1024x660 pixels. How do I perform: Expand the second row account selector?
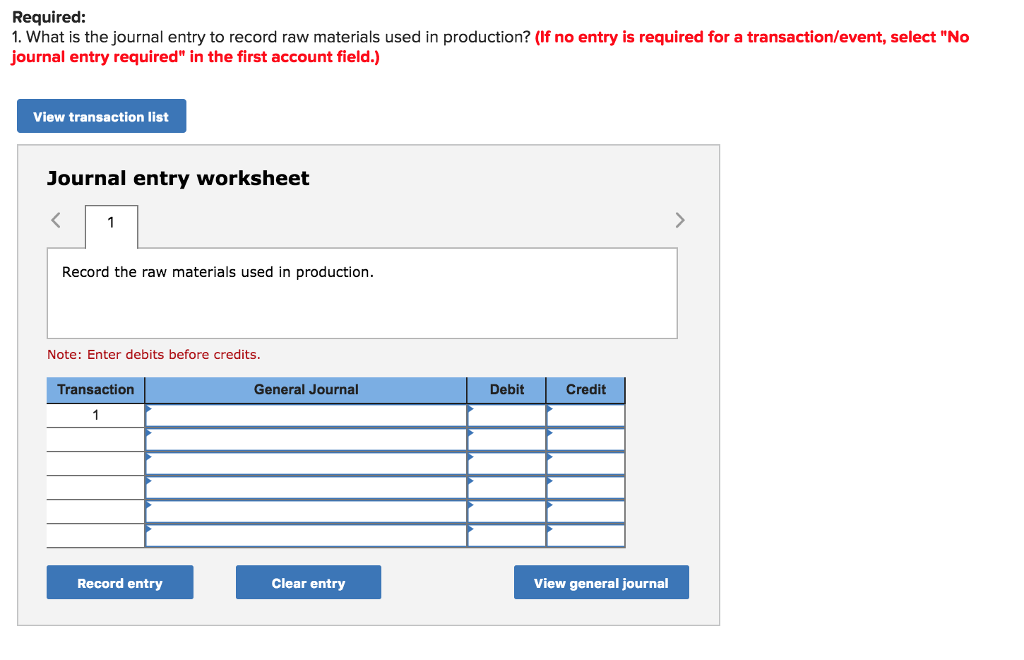pos(305,438)
